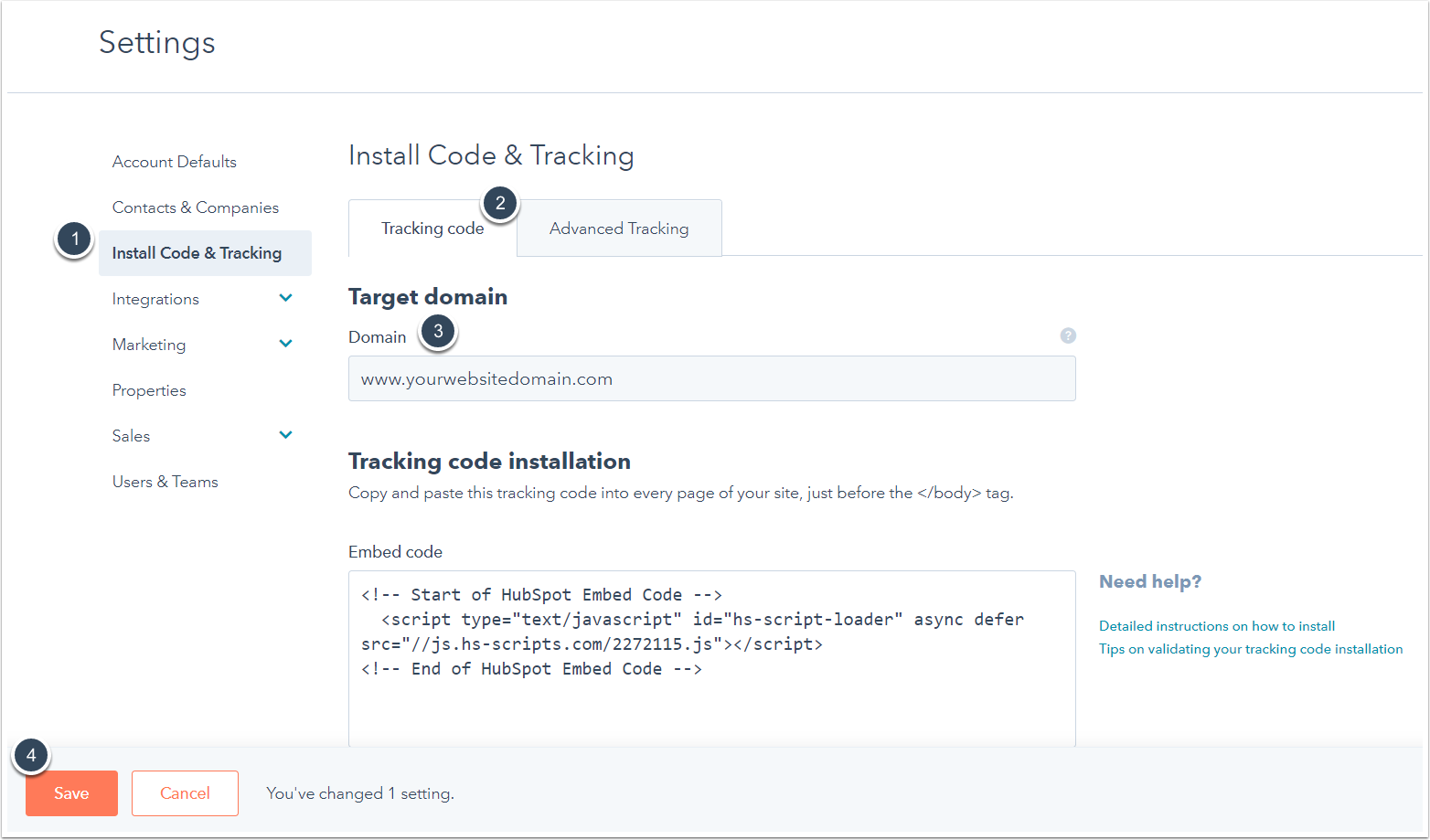Open Marketing in sidebar

pyautogui.click(x=149, y=345)
